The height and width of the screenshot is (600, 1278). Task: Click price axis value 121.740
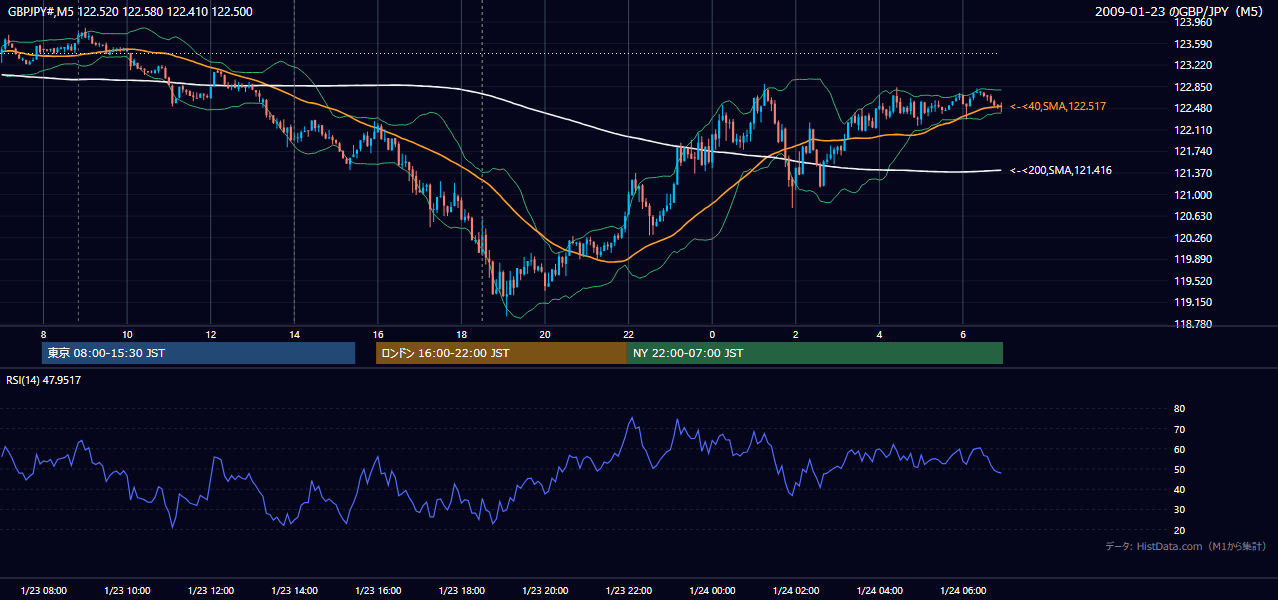coord(1192,151)
